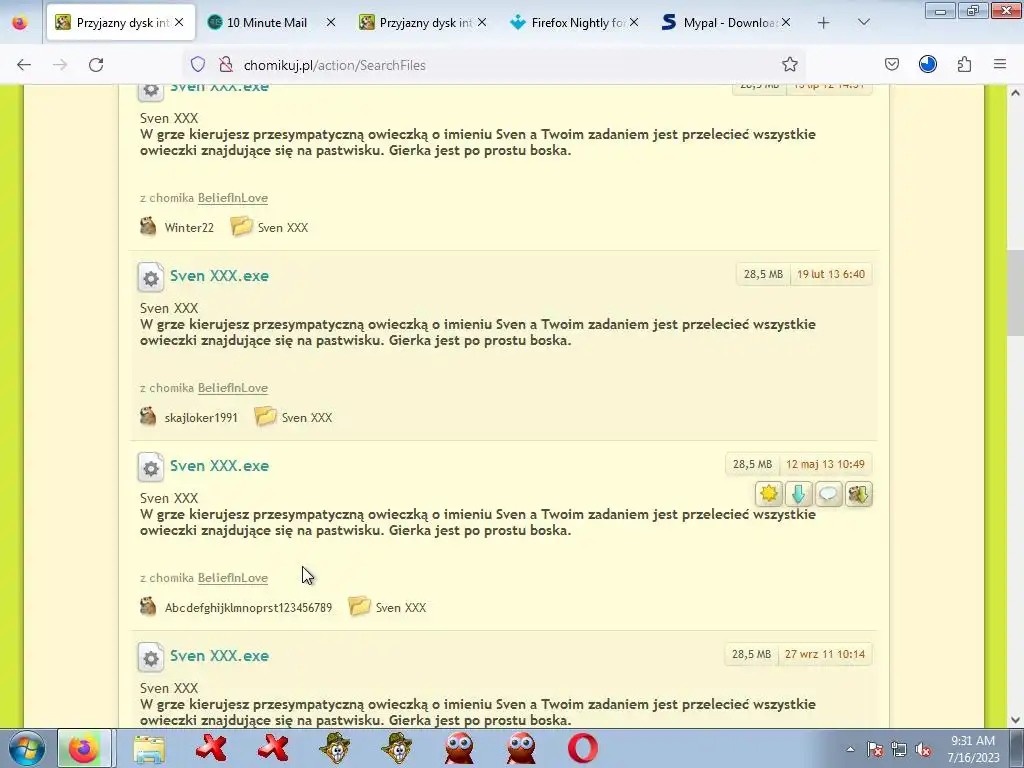Open Sven XXX.exe dated 27 wrz 11
The width and height of the screenshot is (1024, 768).
click(x=219, y=656)
